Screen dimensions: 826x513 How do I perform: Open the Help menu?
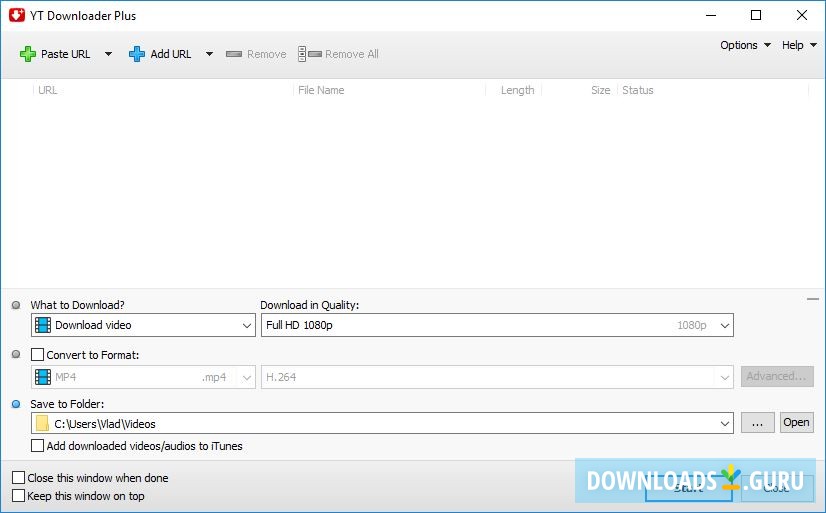tap(799, 45)
